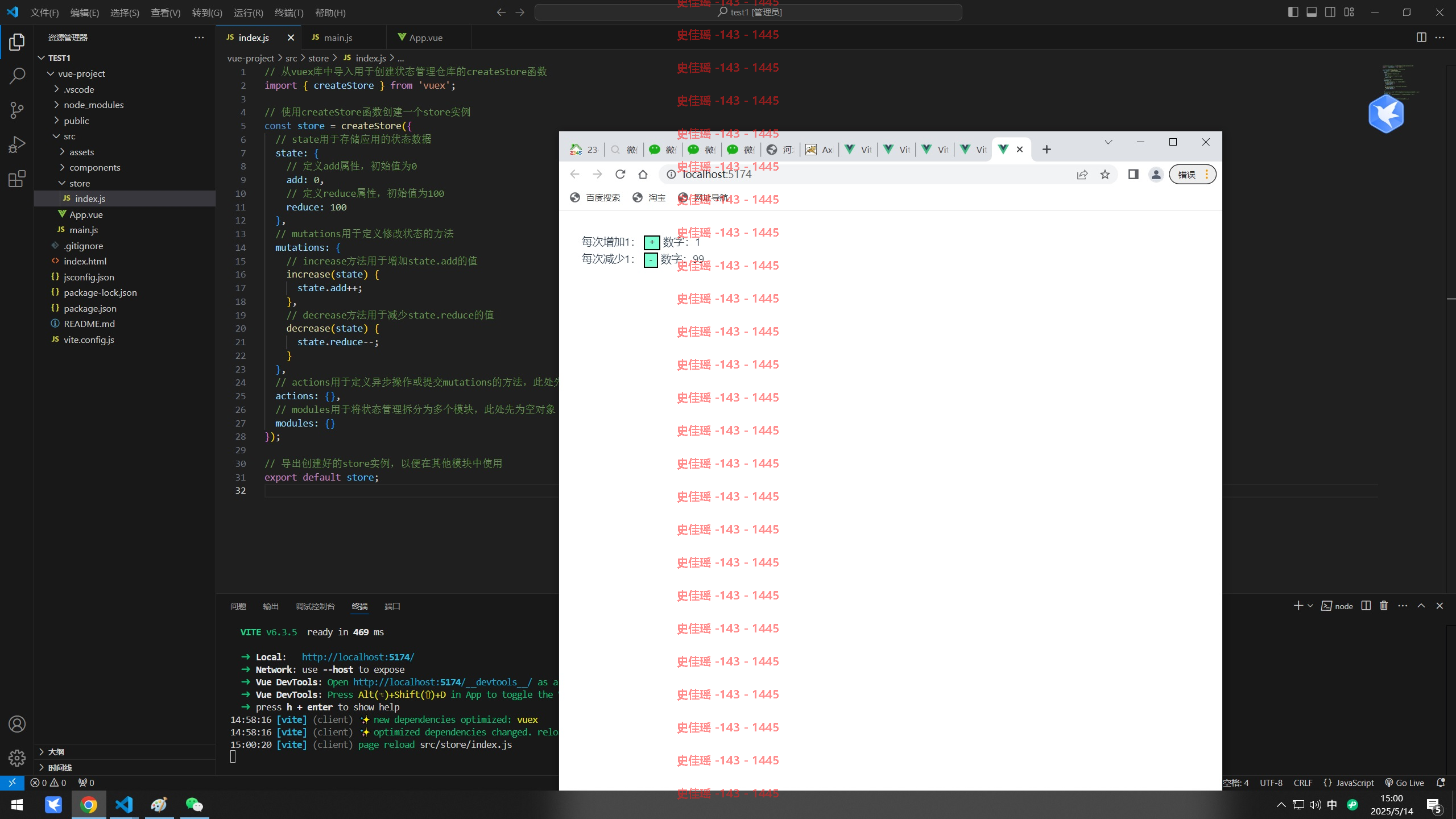Open the Search view in activity bar
The height and width of the screenshot is (819, 1456).
tap(17, 76)
